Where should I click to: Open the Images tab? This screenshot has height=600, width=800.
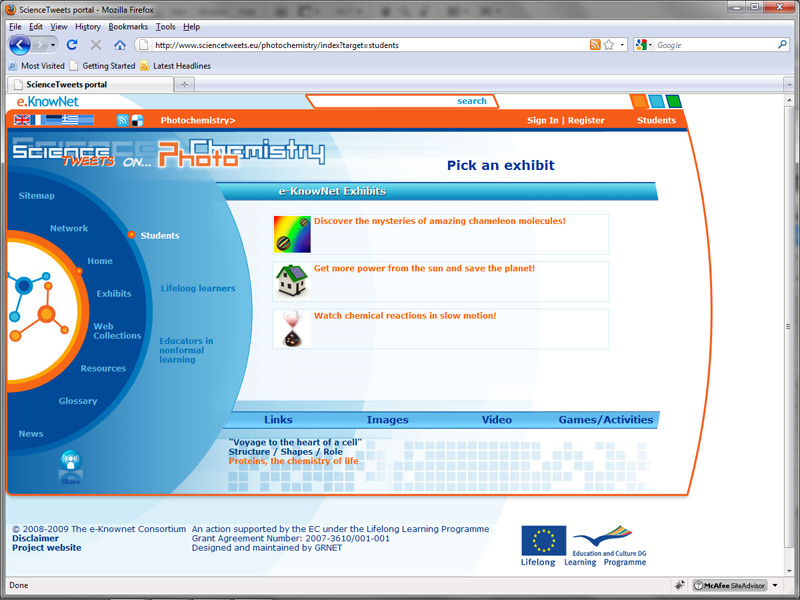pos(387,420)
